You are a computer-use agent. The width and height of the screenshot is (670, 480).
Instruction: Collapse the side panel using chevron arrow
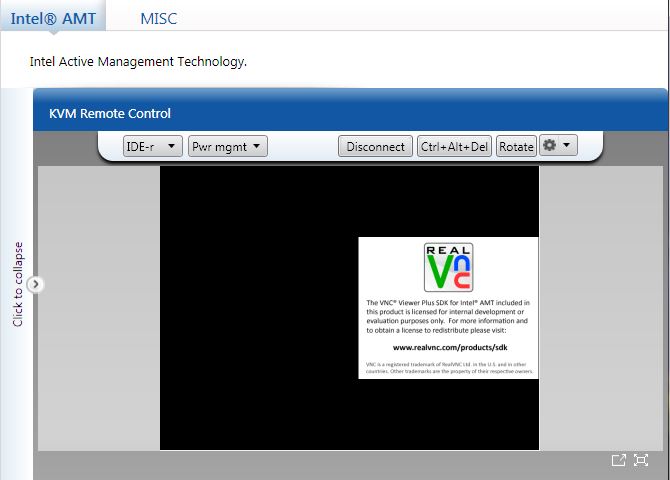[x=35, y=284]
